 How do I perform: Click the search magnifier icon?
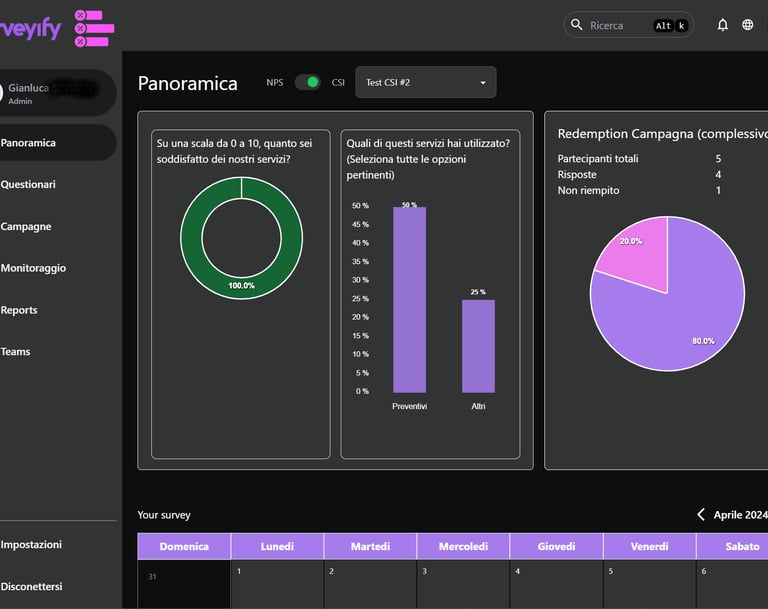tap(576, 25)
